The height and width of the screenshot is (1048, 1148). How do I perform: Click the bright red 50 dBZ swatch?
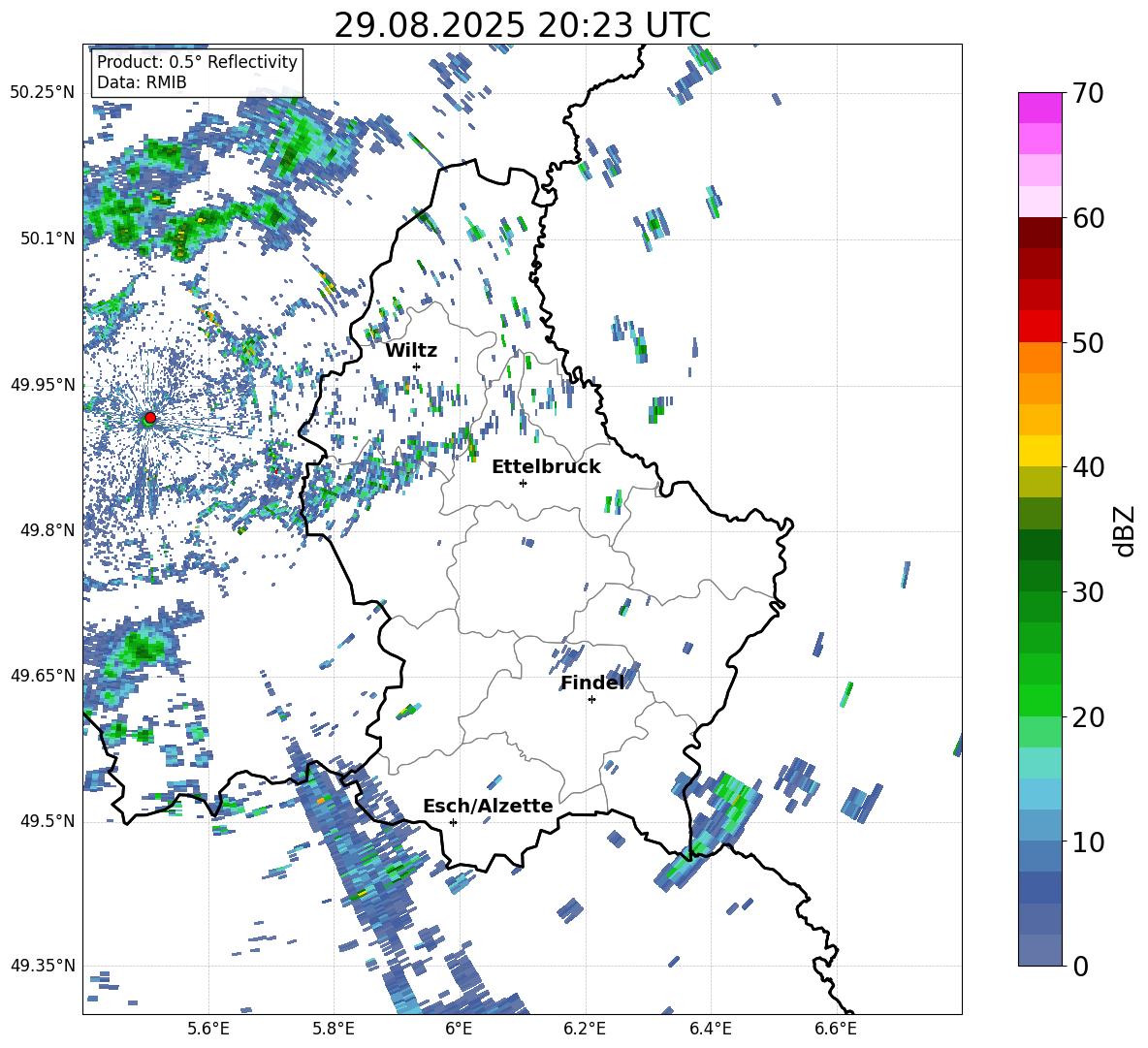coord(1039,327)
